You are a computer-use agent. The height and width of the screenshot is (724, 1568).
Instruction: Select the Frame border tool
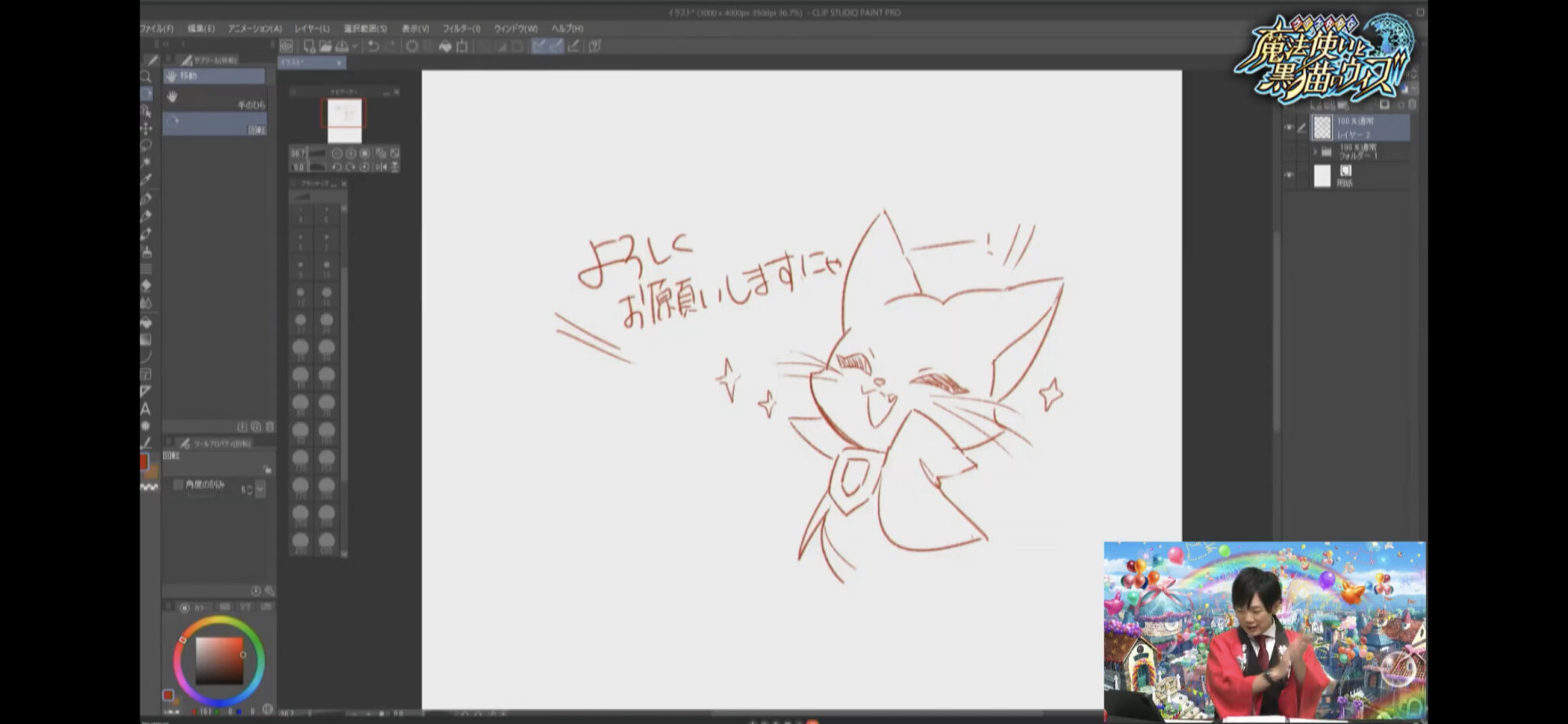pyautogui.click(x=146, y=374)
